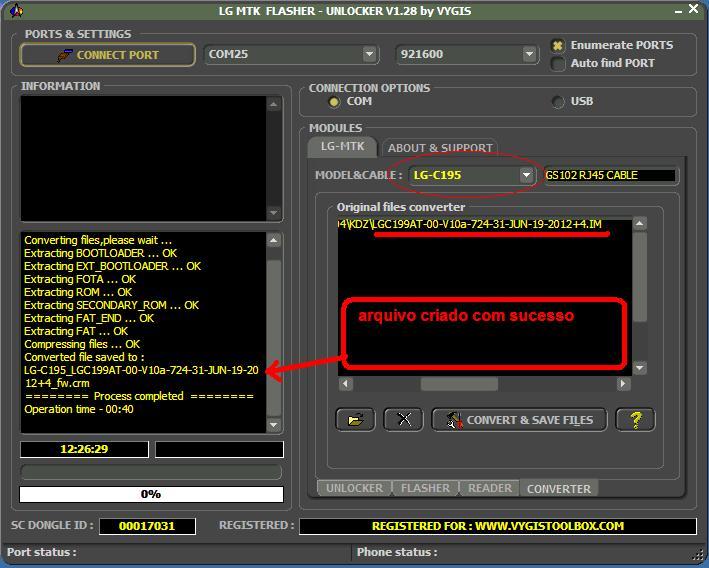Click the CONNECT PORT button

pos(108,55)
